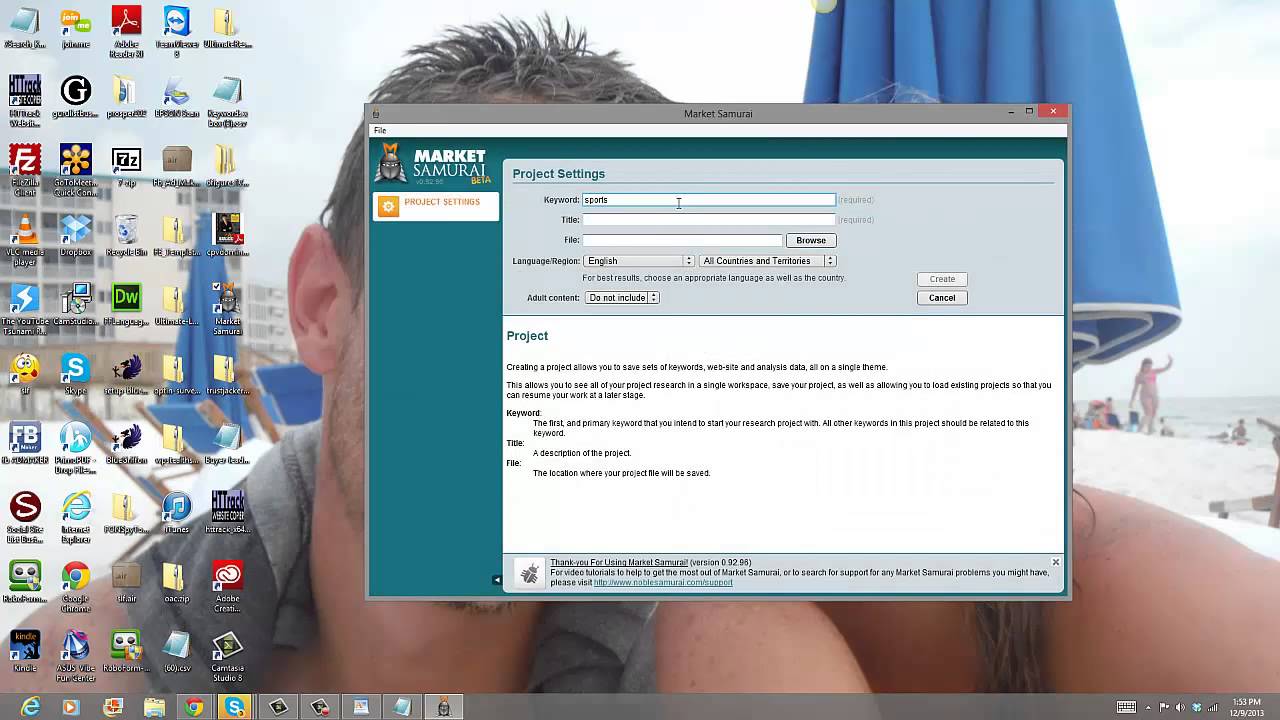Open the All Countries and Territories dropdown
The height and width of the screenshot is (720, 1280).
pyautogui.click(x=767, y=261)
